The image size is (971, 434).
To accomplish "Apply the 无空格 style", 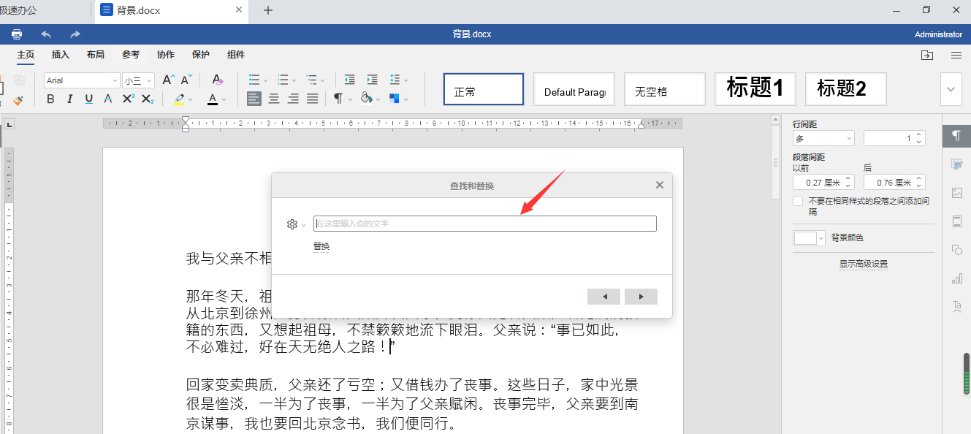I will [x=664, y=89].
